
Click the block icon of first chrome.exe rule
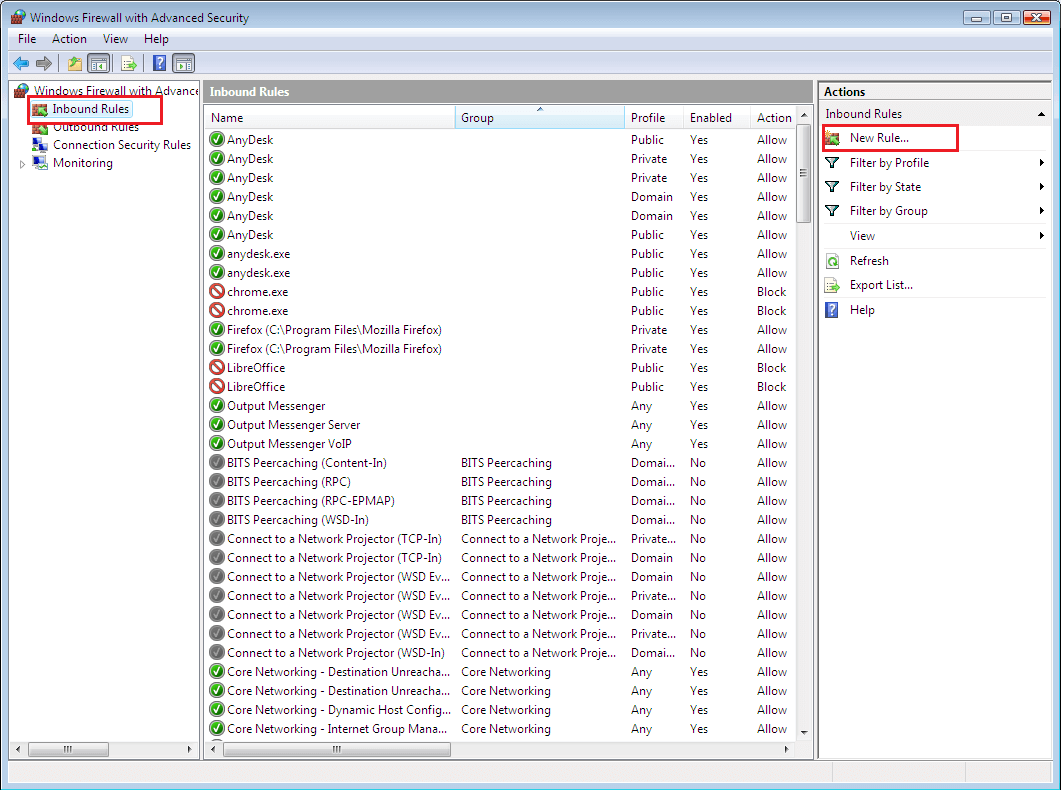point(217,292)
